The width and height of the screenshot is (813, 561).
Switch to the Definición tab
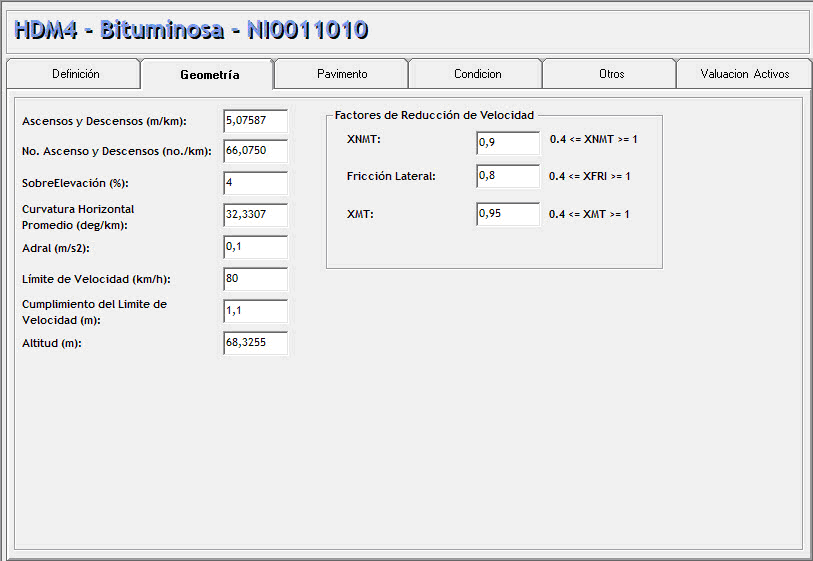75,74
